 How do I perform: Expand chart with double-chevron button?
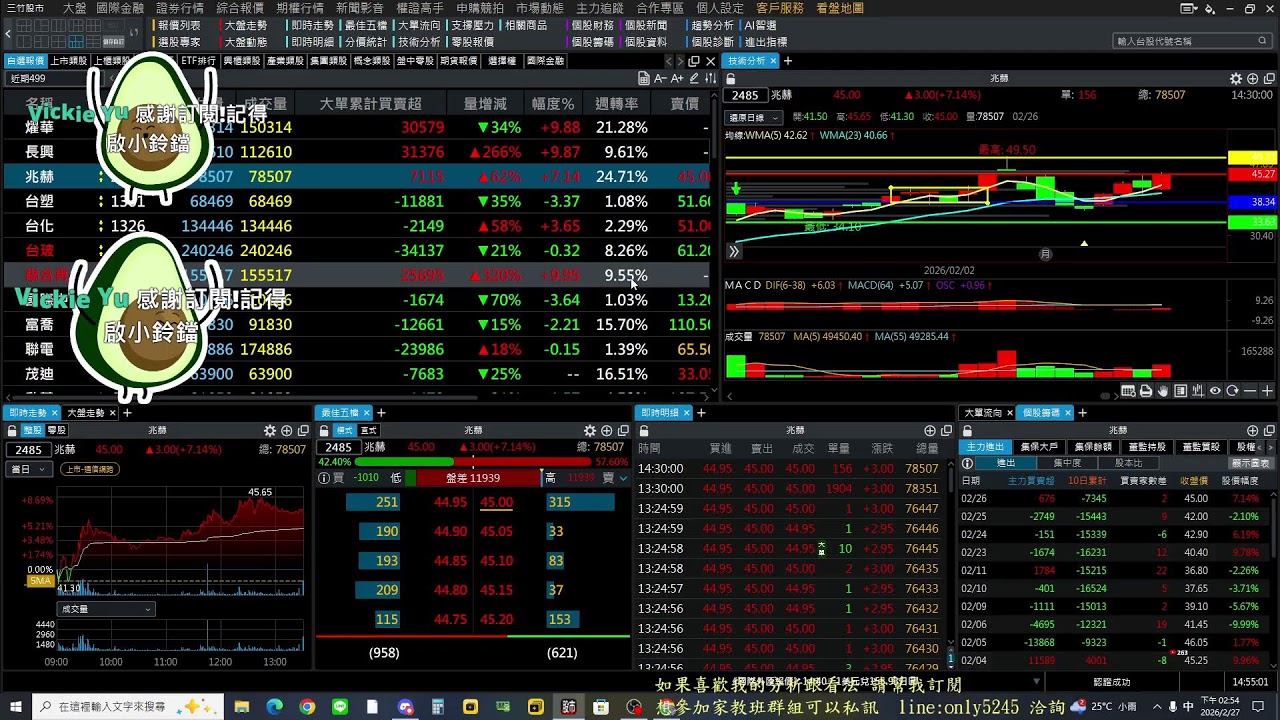pos(733,251)
